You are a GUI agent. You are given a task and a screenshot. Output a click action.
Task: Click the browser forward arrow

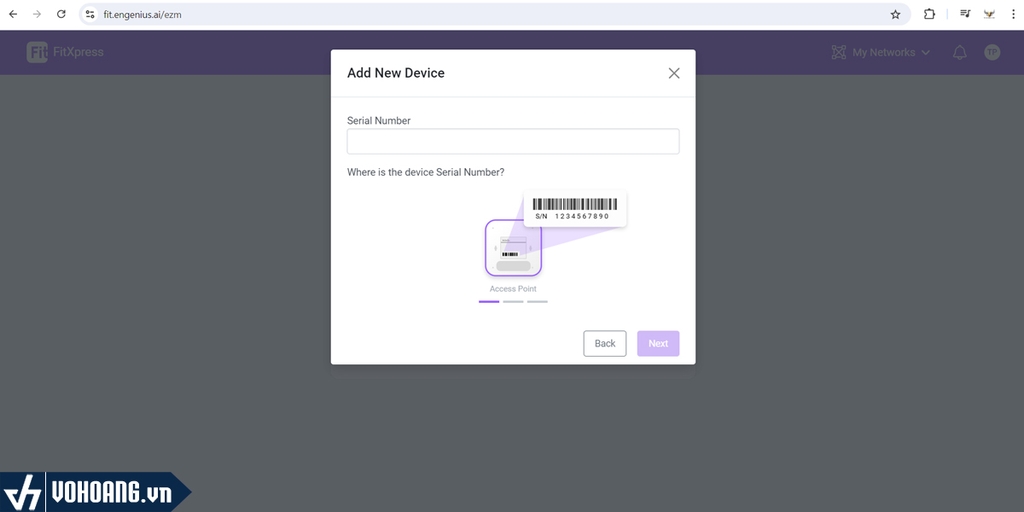point(37,15)
